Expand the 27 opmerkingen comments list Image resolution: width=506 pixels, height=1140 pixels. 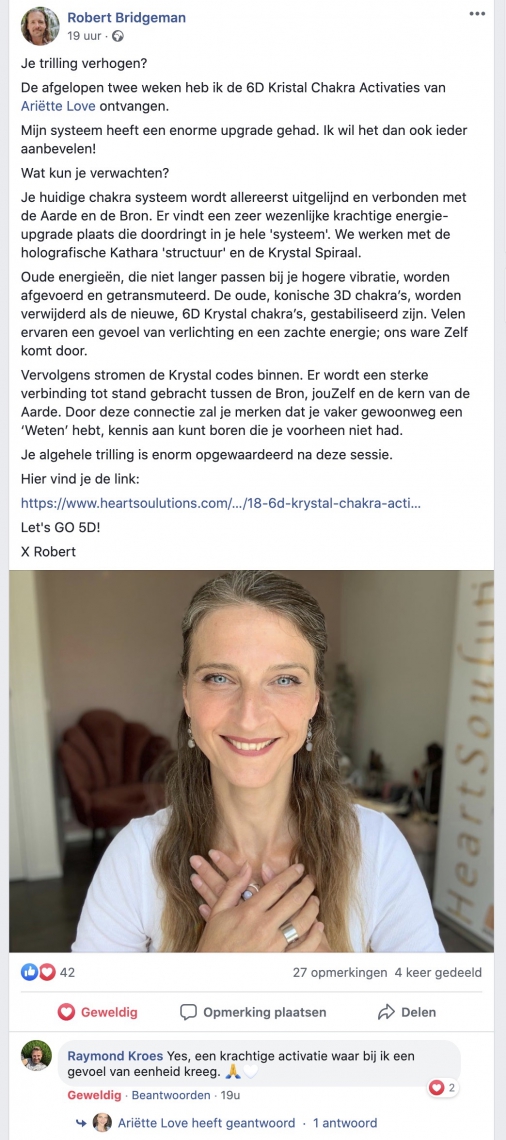[x=340, y=973]
